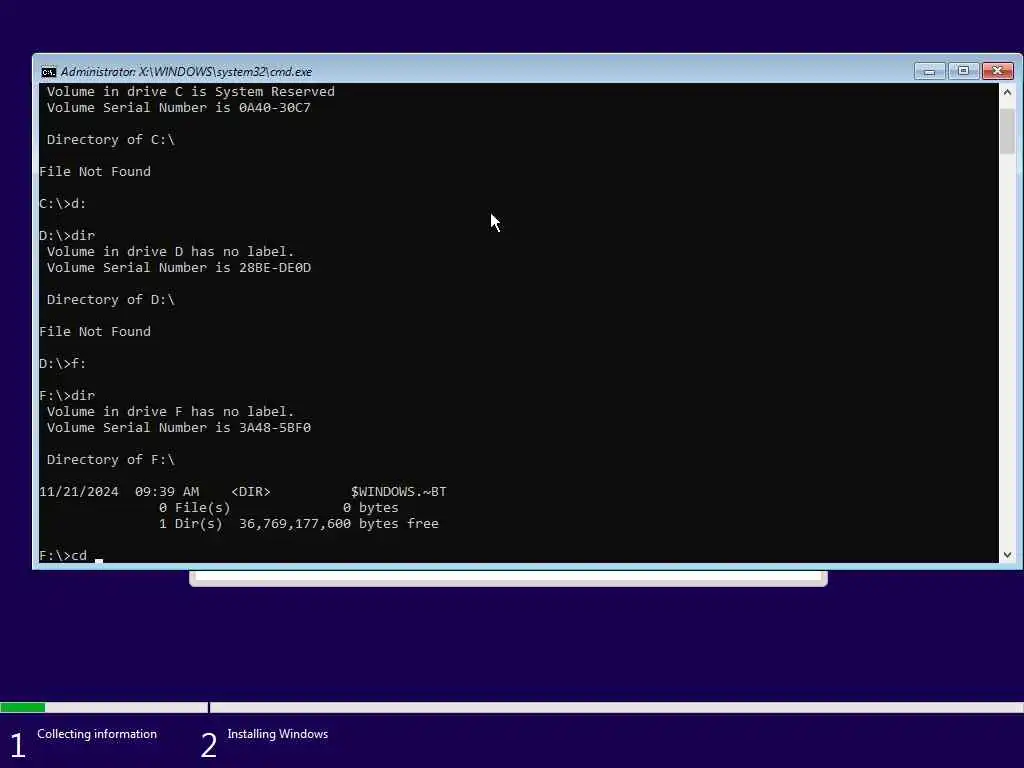The width and height of the screenshot is (1024, 768).
Task: Click 'Volume Serial Number is 3A48-5BF0'
Action: tap(178, 428)
